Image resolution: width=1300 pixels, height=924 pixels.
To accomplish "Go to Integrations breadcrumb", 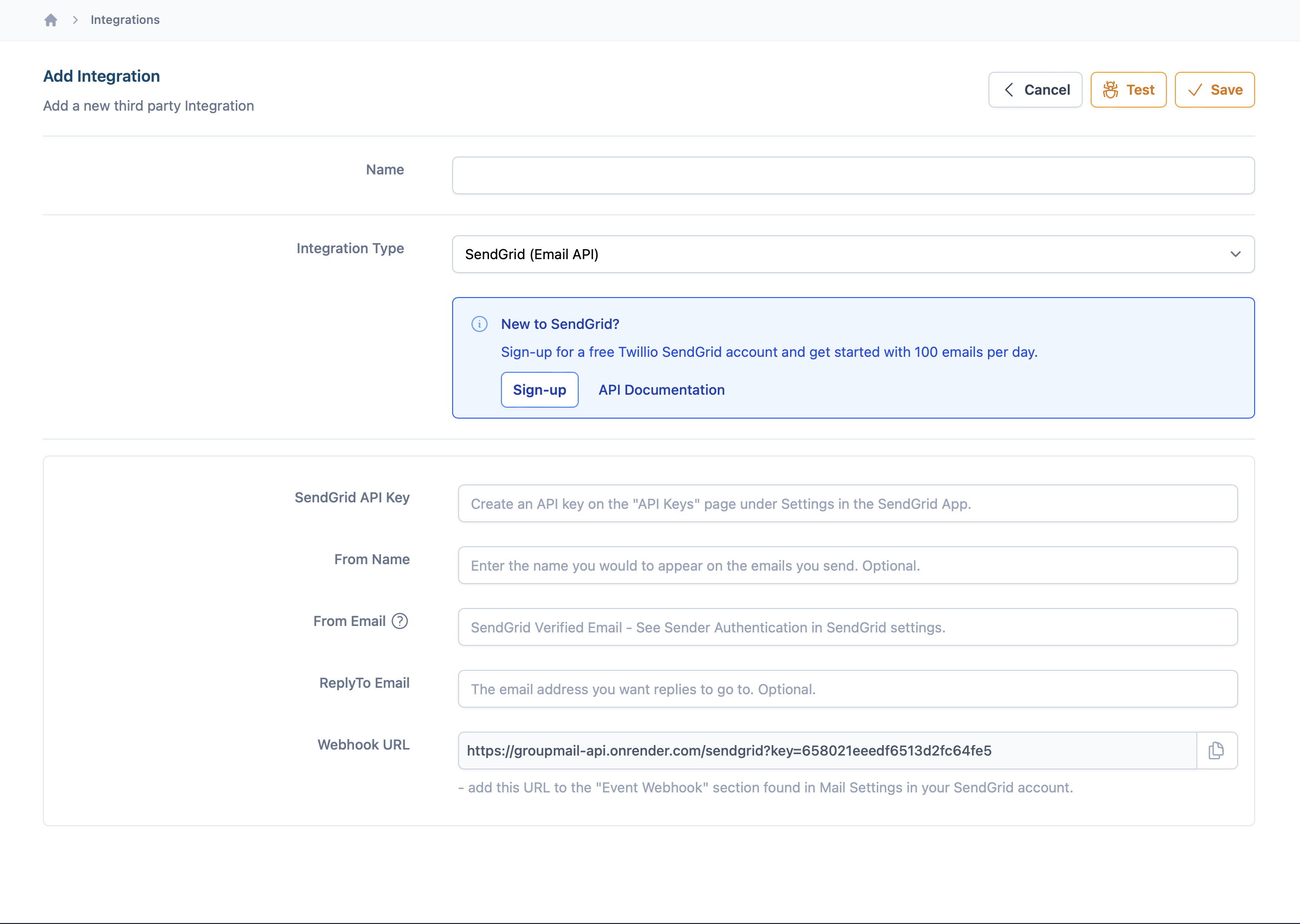I will (125, 20).
